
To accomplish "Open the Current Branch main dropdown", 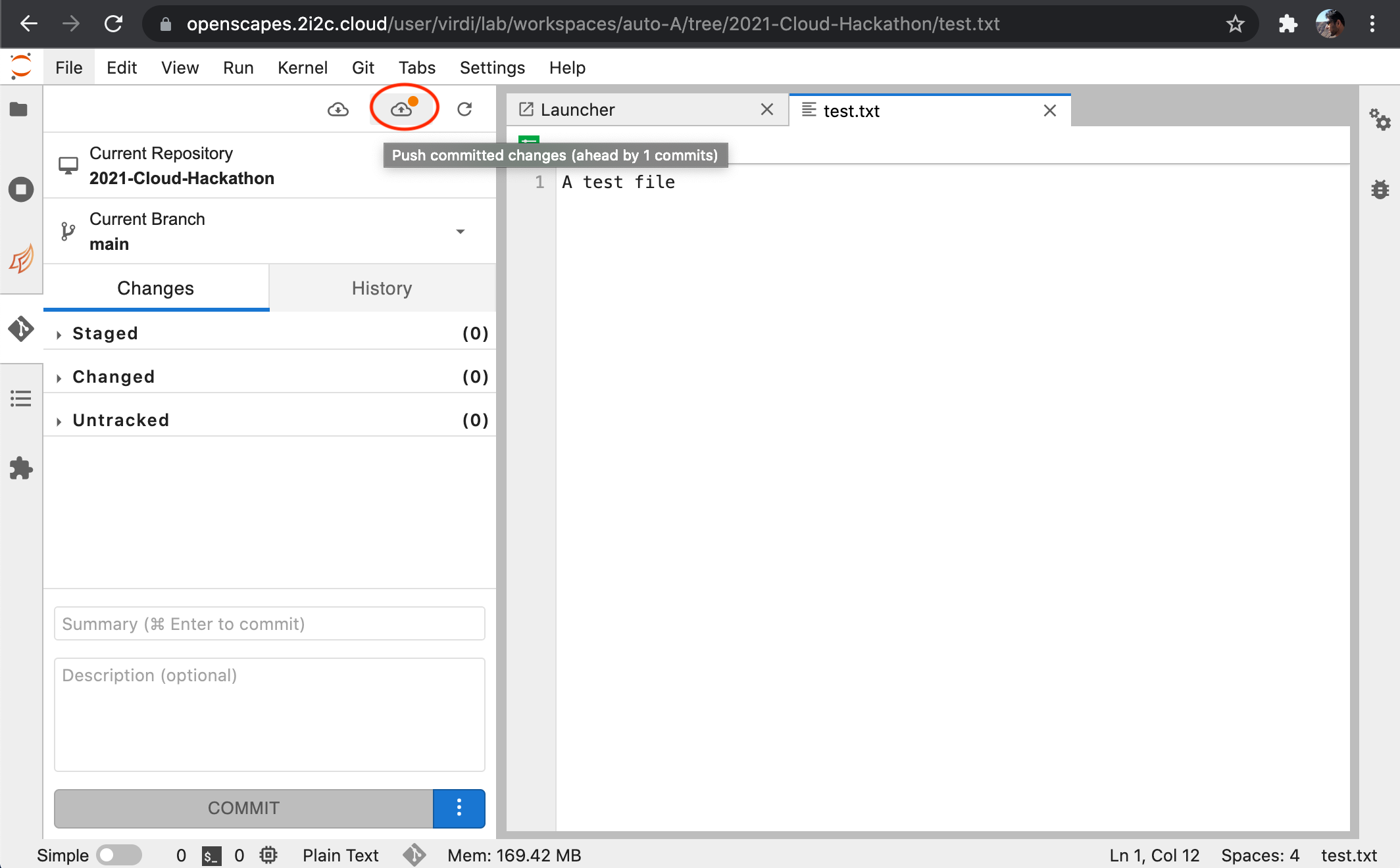I will coord(460,231).
